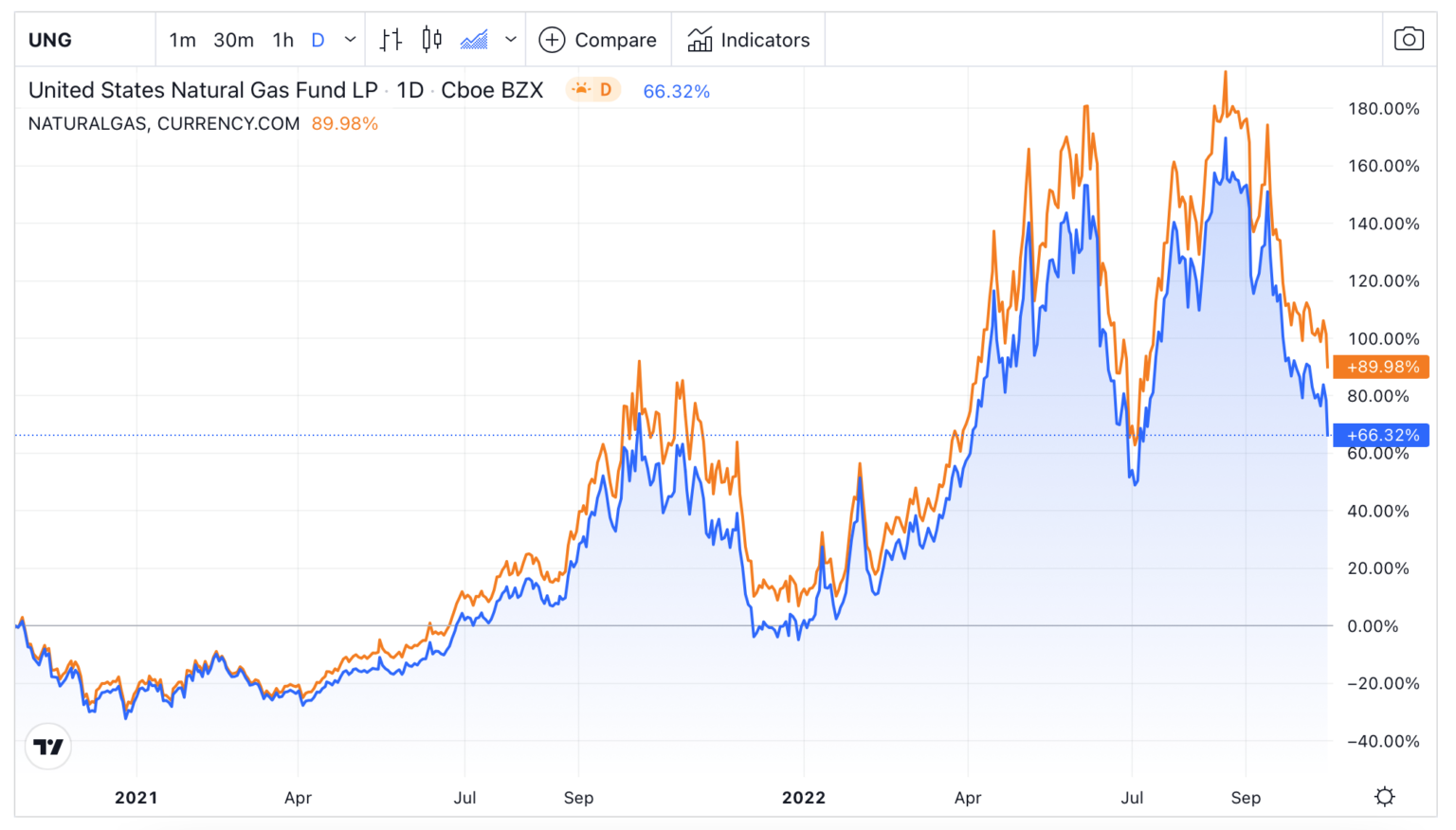
Task: Click the Indicators chart icon
Action: [700, 39]
